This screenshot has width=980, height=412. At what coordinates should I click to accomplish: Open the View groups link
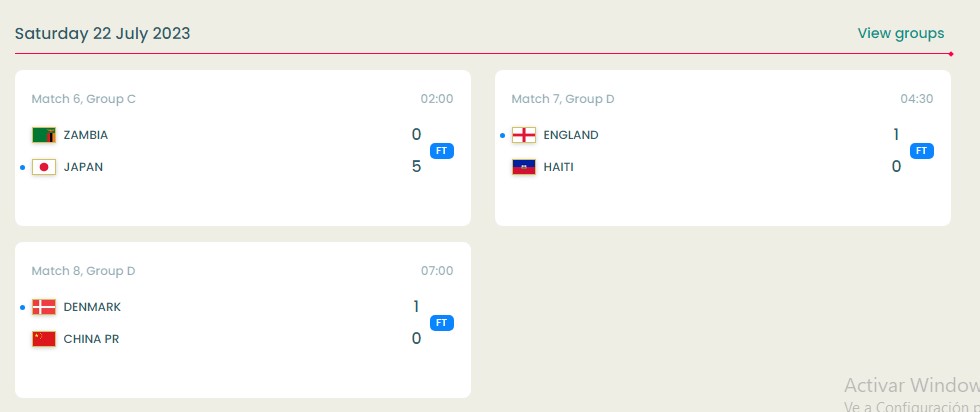click(x=900, y=34)
